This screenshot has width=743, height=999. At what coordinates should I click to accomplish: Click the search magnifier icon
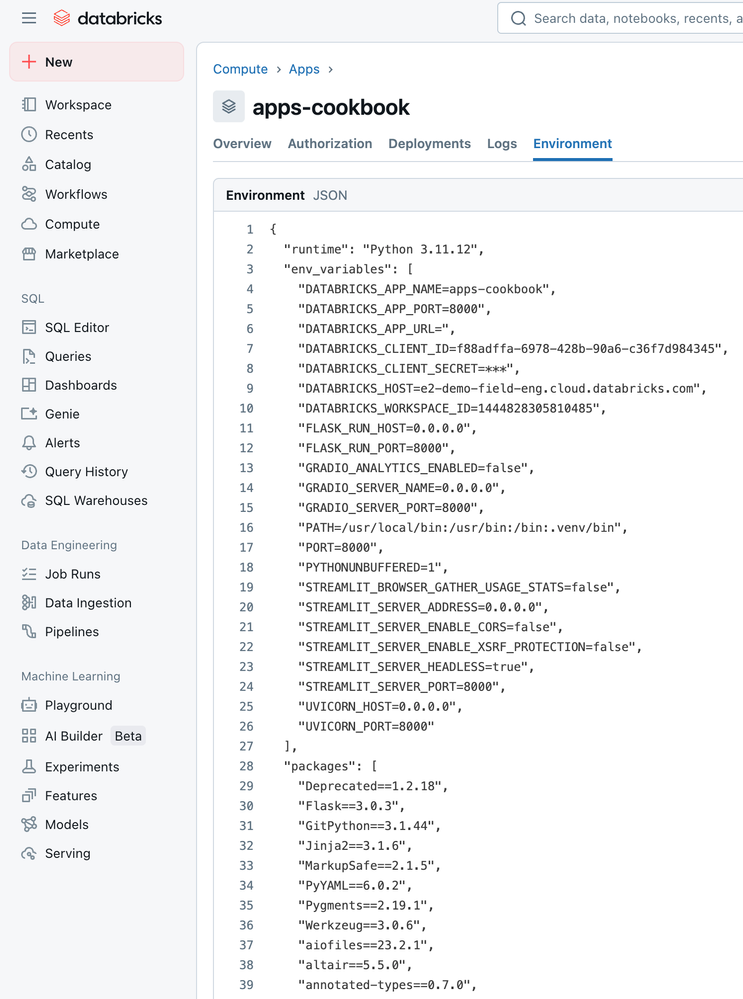pos(519,18)
